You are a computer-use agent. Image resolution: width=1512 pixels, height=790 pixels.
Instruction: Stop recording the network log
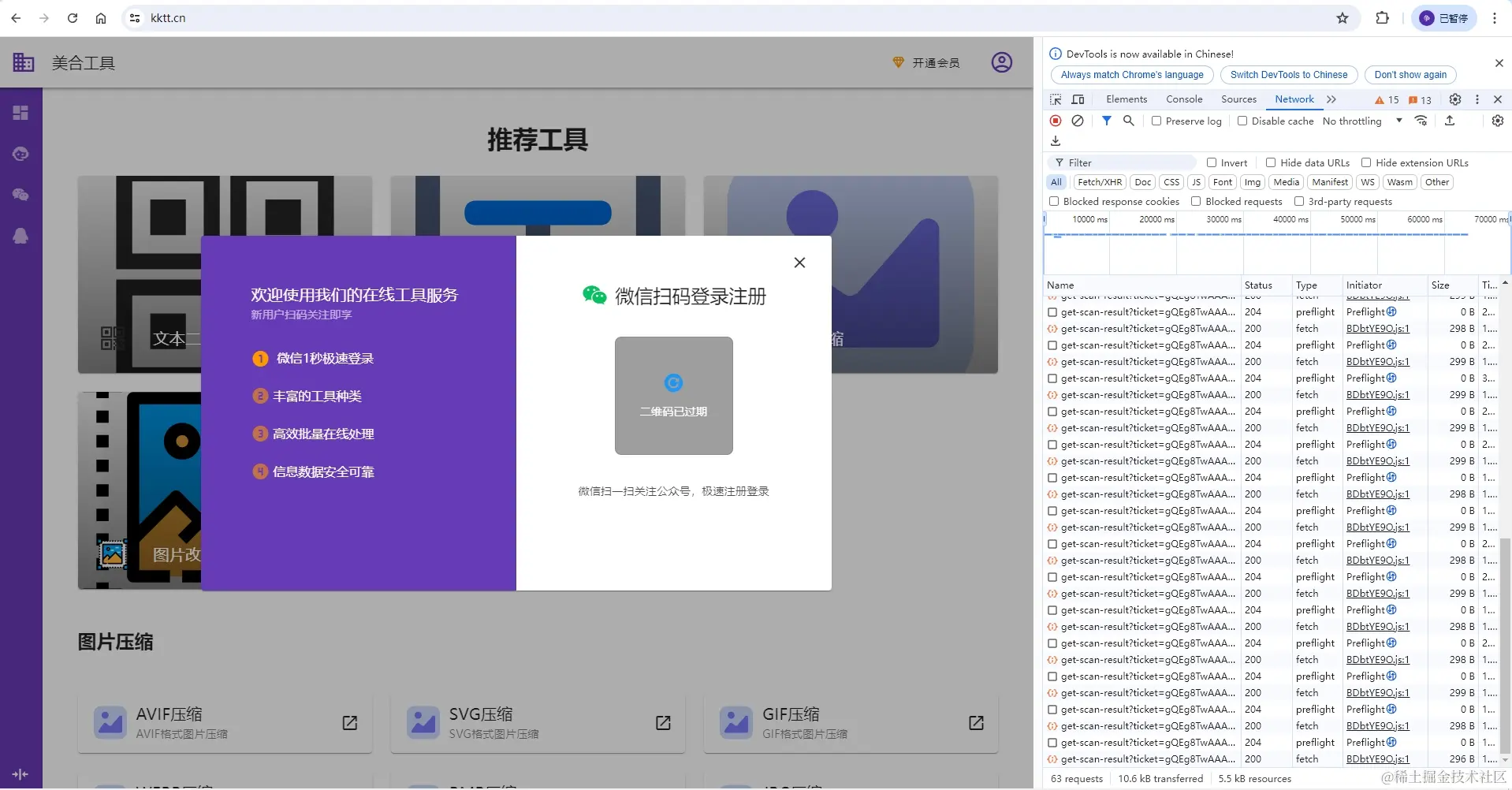pos(1056,121)
